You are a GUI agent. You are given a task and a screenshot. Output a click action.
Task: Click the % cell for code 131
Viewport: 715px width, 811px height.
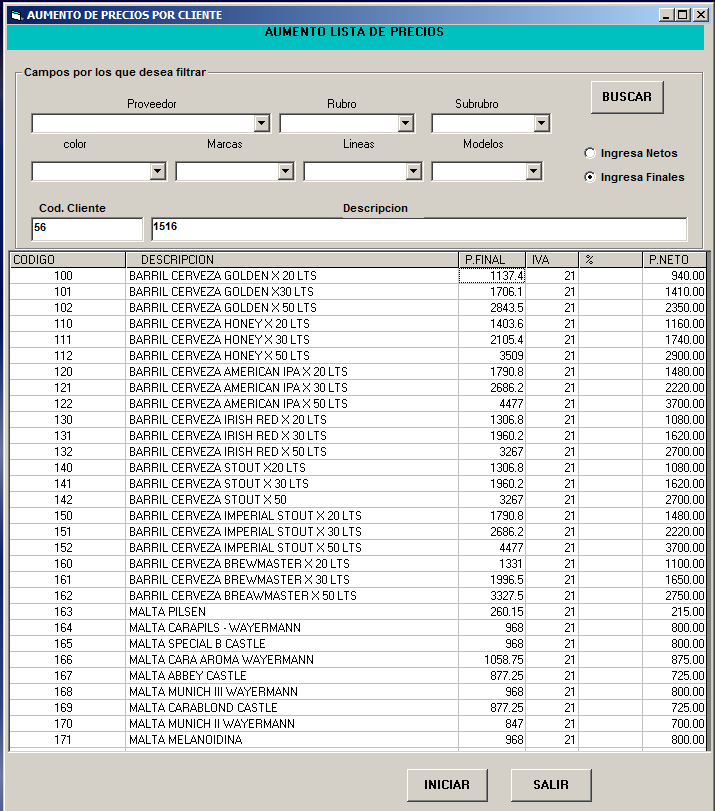(610, 436)
